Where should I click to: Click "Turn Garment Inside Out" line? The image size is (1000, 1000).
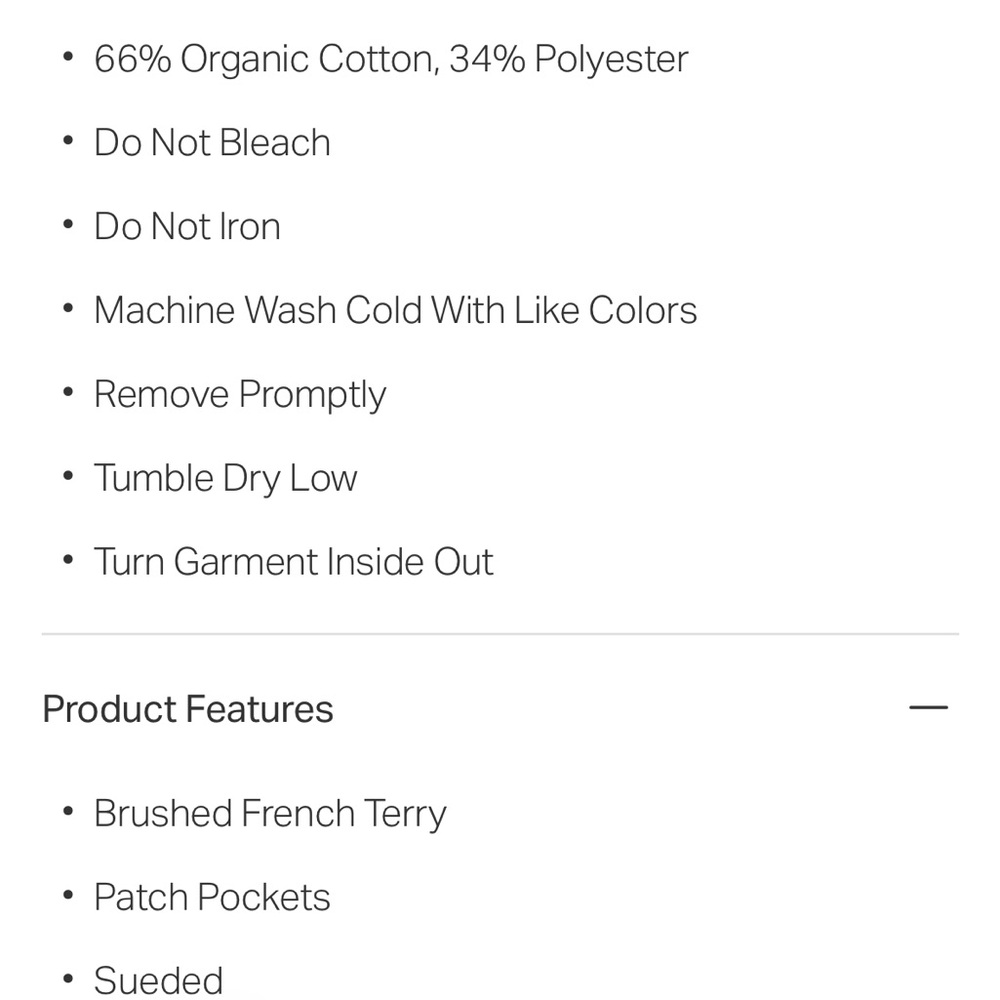pyautogui.click(x=293, y=562)
